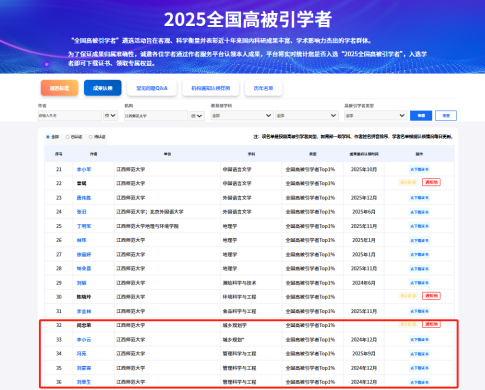Open the author match-mode dropdown
The height and width of the screenshot is (390, 485).
(111, 116)
